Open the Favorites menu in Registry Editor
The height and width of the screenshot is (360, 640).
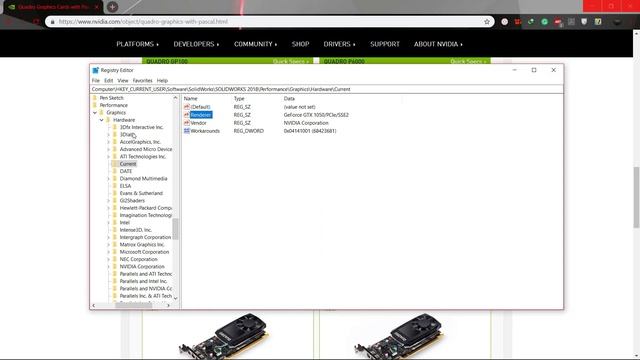142,80
